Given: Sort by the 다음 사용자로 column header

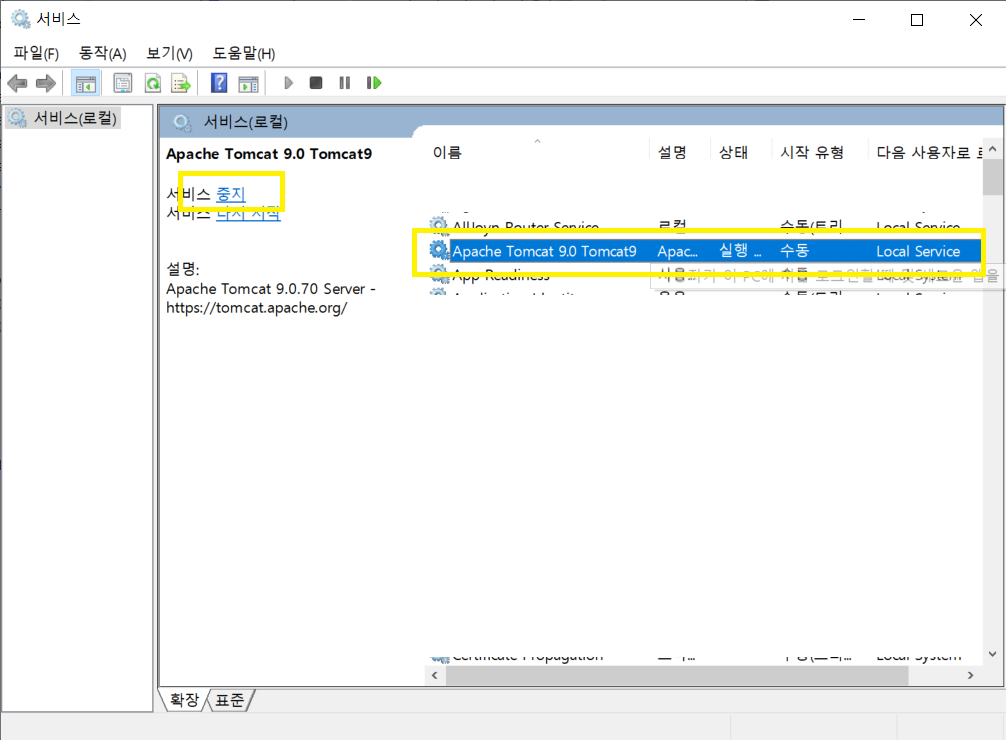Looking at the screenshot, I should (x=924, y=152).
